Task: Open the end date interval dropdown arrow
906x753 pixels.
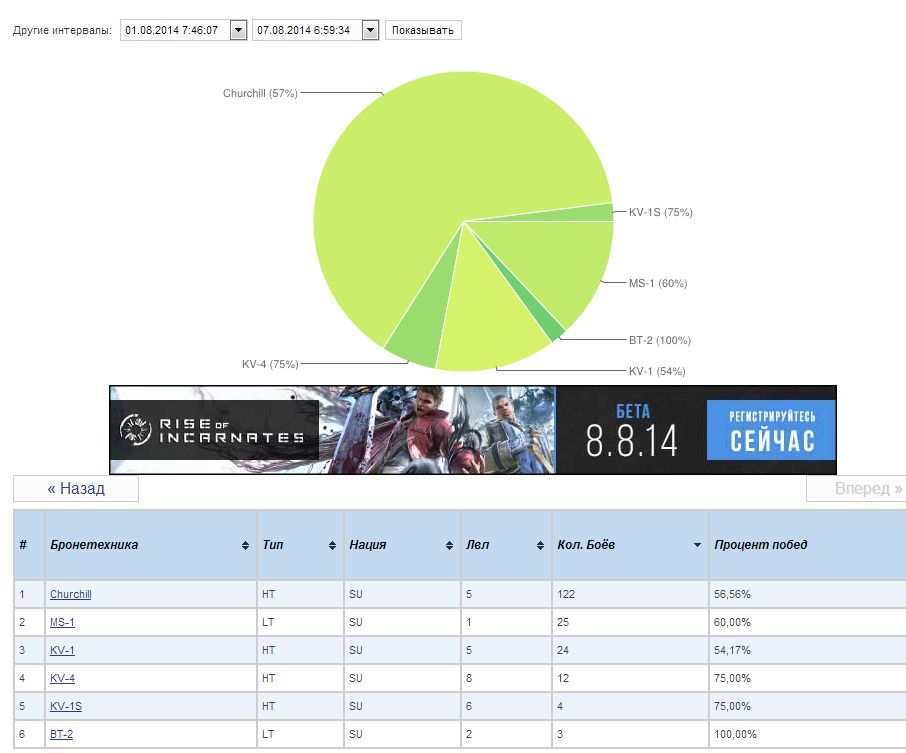Action: tap(370, 30)
